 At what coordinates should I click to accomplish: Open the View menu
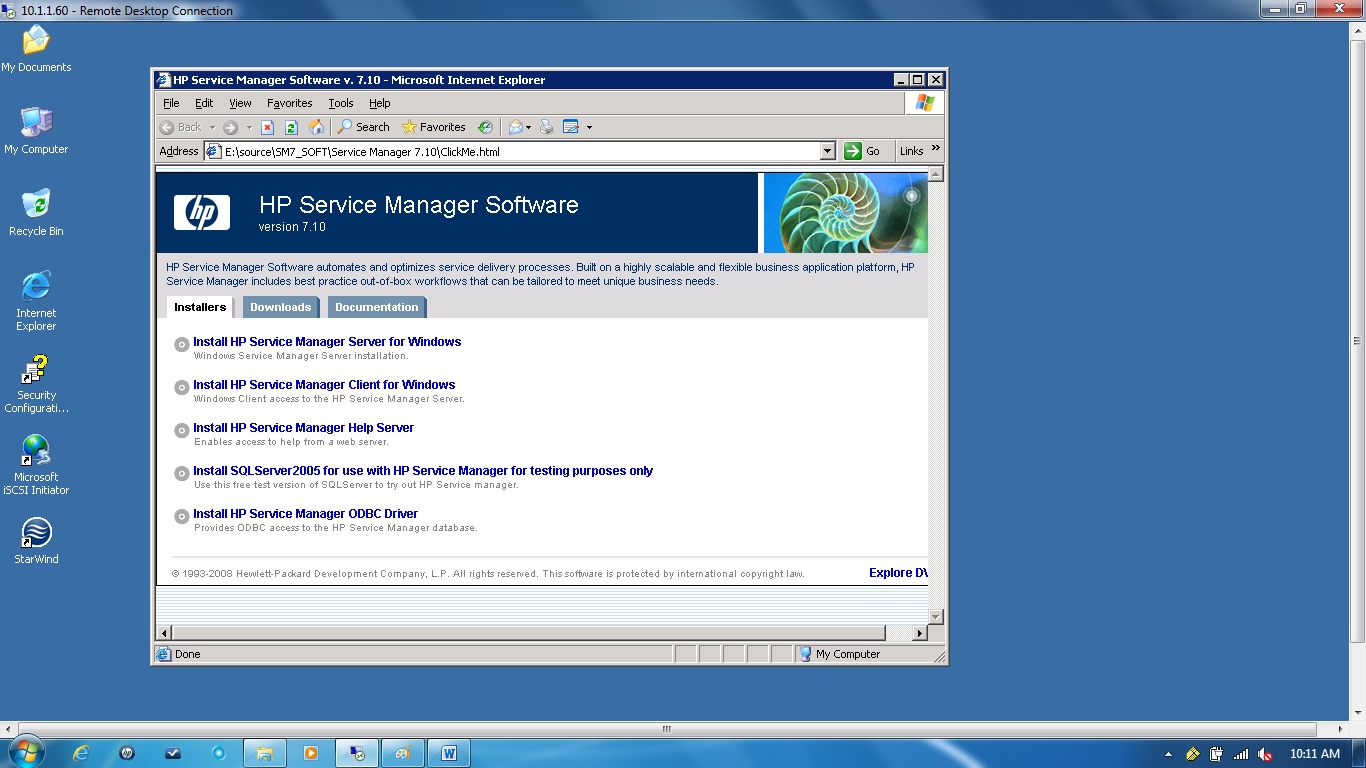point(240,103)
